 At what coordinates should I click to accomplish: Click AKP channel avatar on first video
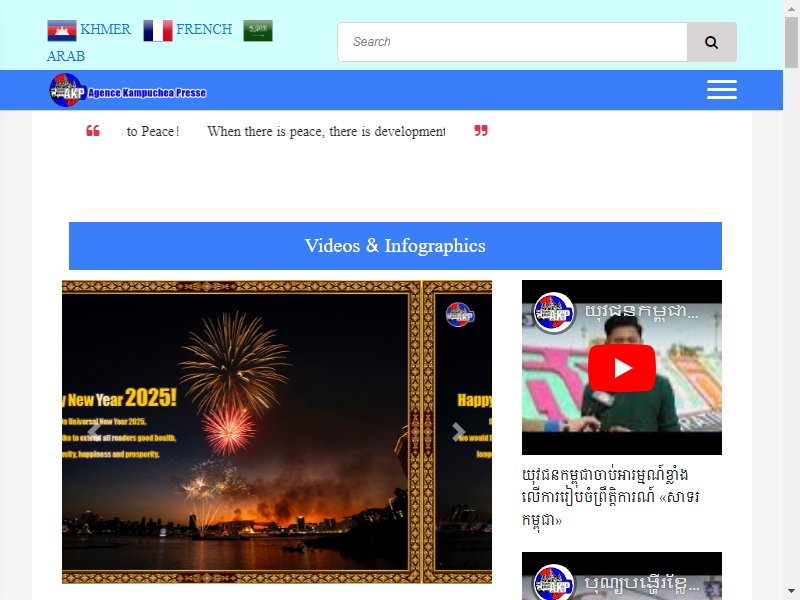[554, 312]
